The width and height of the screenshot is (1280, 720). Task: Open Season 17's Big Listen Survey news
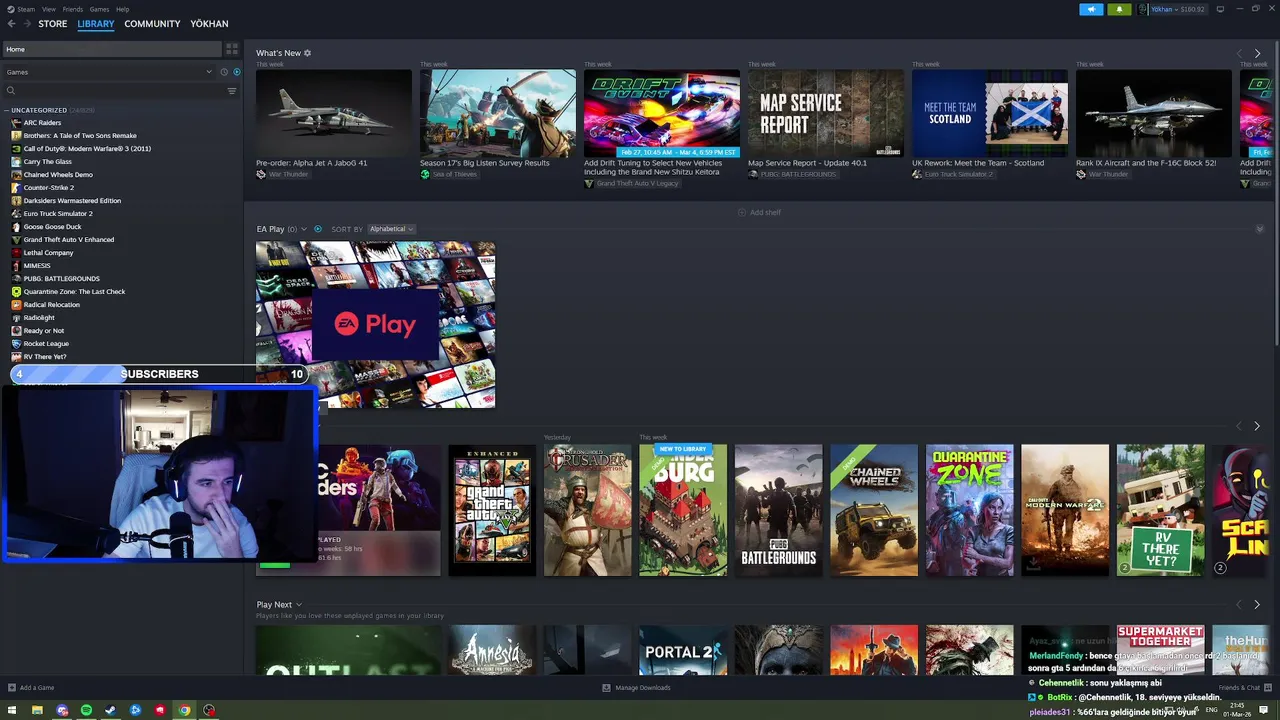coord(498,113)
